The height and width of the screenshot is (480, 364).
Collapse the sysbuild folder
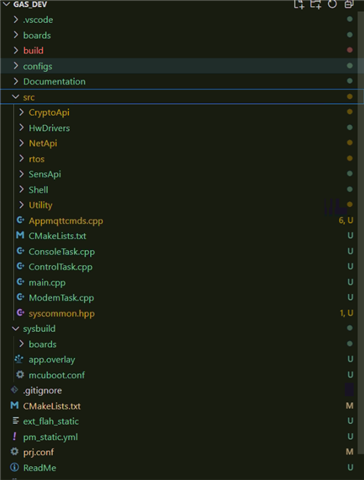click(x=15, y=328)
